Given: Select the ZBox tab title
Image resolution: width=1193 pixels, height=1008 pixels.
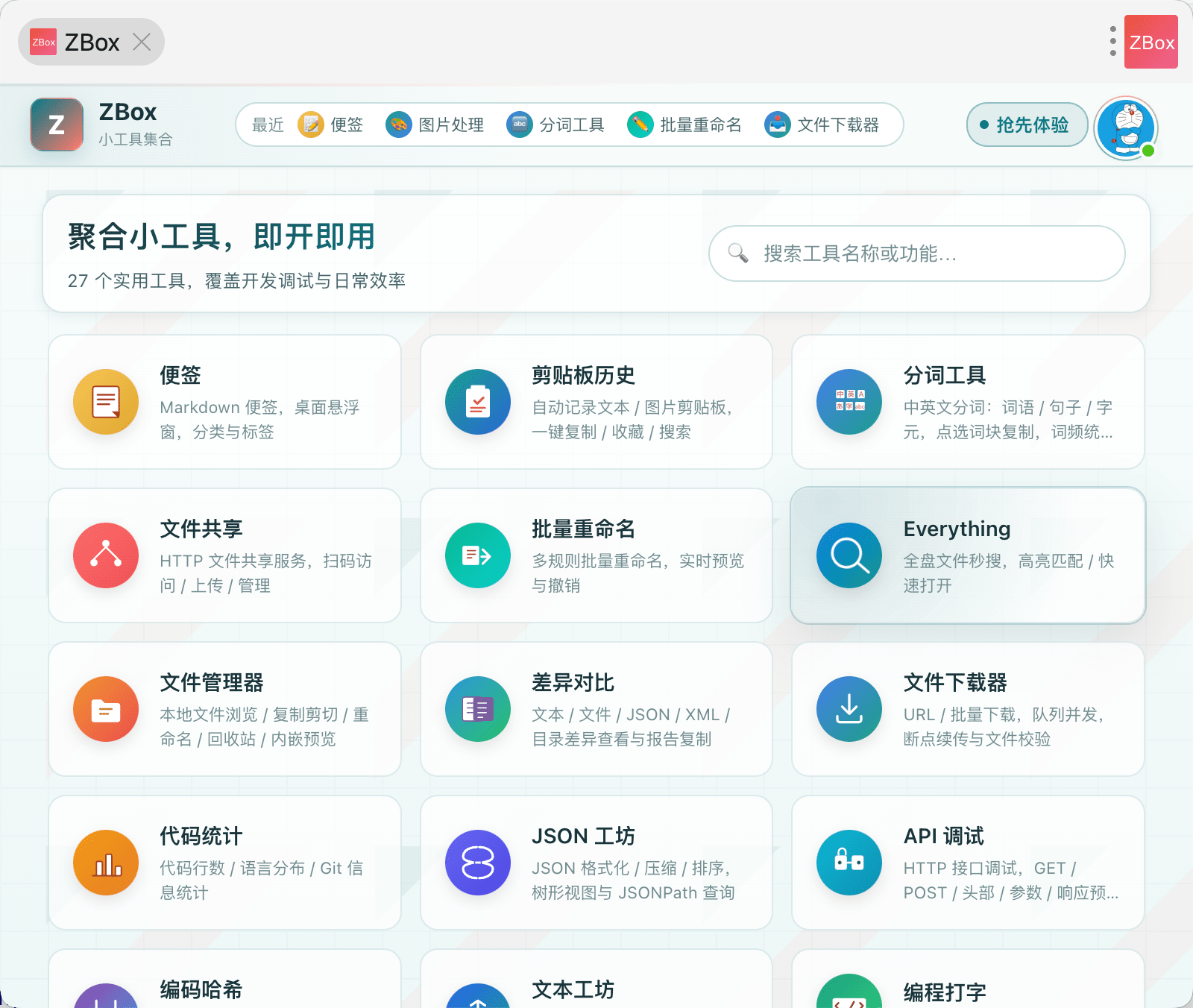Looking at the screenshot, I should 92,42.
